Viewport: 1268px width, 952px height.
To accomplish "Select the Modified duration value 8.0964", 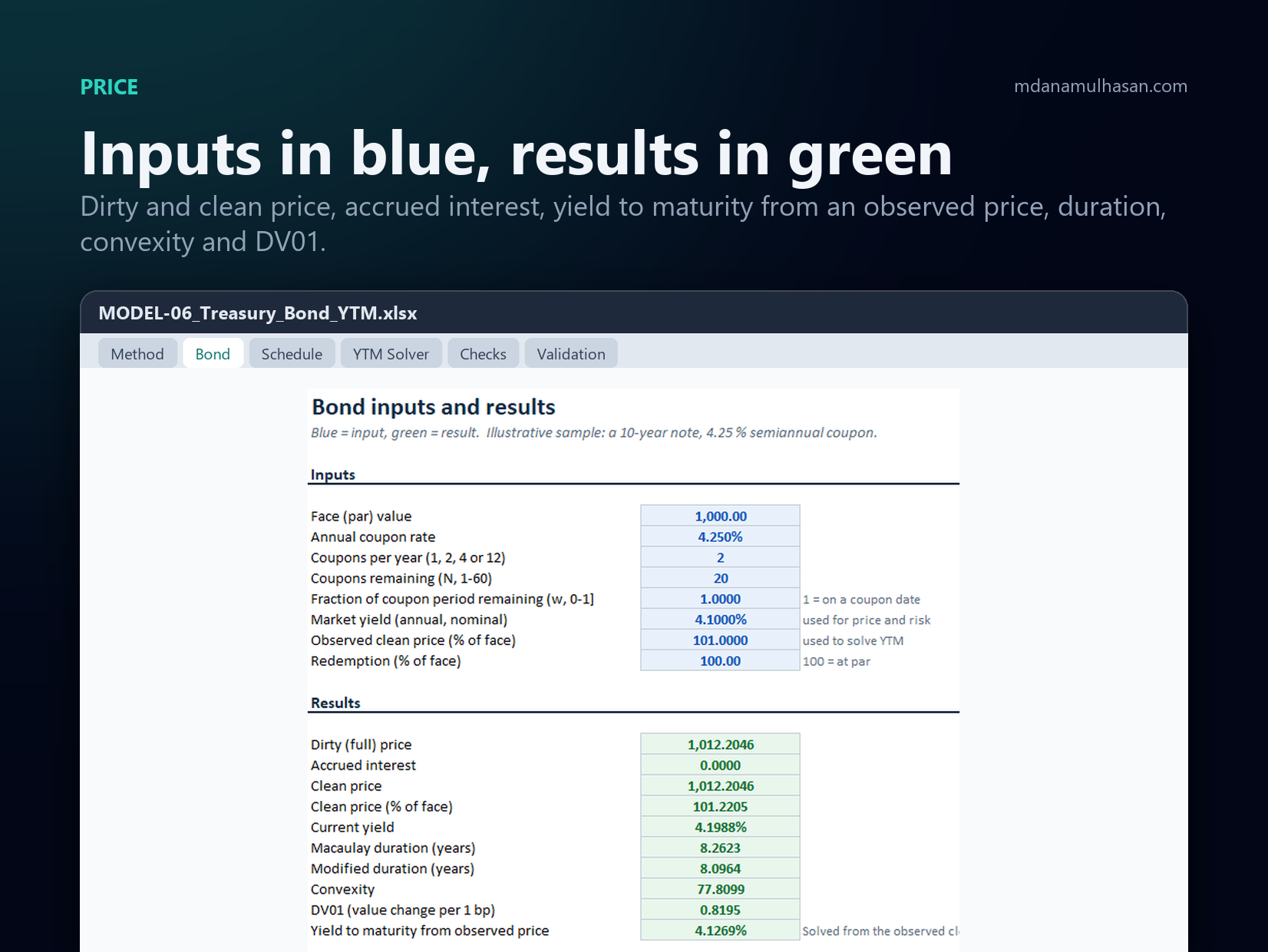I will point(720,868).
